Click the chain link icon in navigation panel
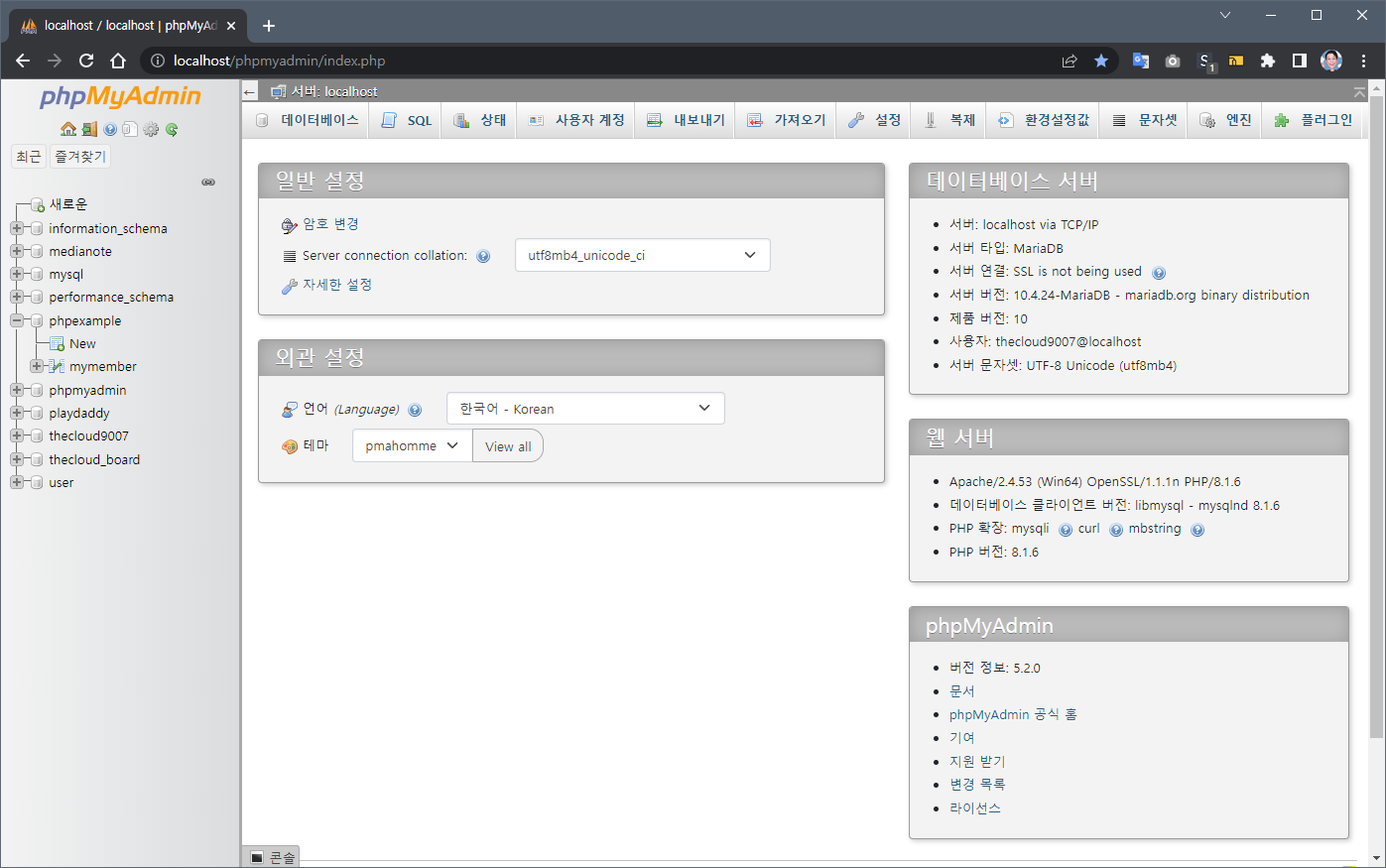1386x868 pixels. pos(208,183)
